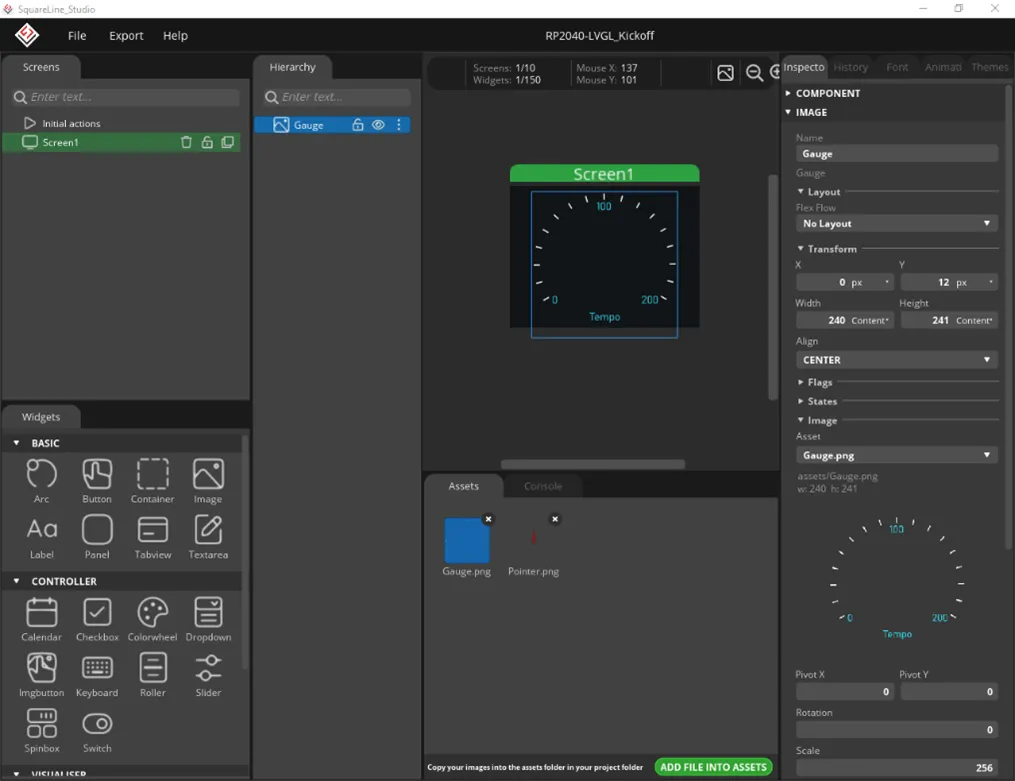Add an Arc widget
1015x781 pixels.
[41, 480]
